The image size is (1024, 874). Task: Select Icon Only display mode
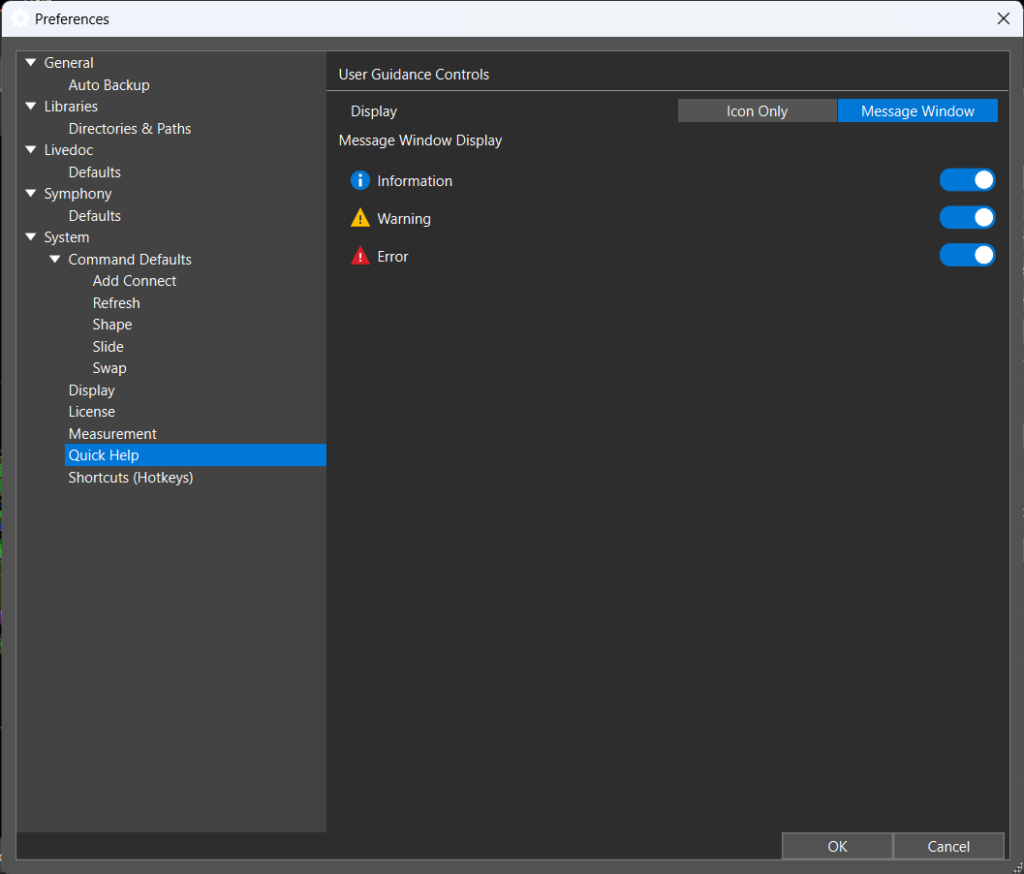tap(757, 111)
